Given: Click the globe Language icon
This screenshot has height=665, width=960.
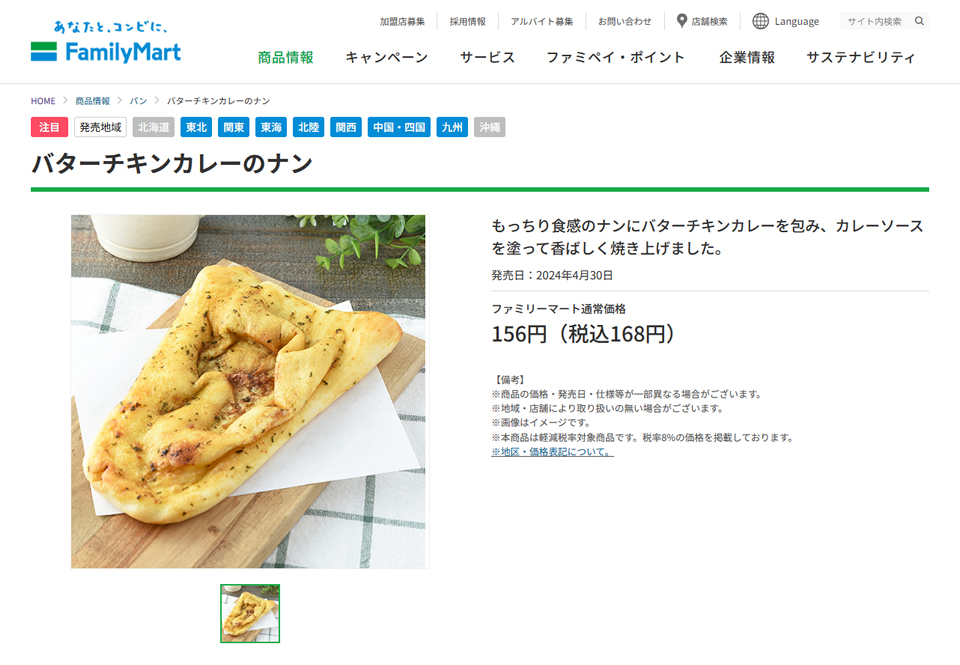Looking at the screenshot, I should 760,21.
